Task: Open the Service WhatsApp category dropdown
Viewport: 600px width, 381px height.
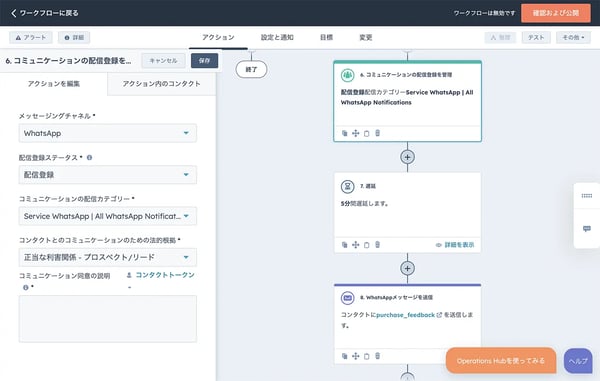Action: 108,216
